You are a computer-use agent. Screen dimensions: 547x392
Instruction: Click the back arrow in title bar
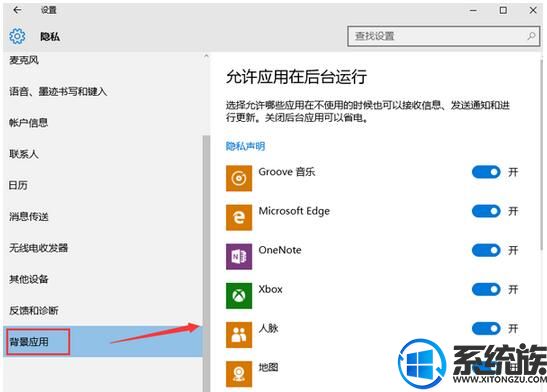point(17,10)
